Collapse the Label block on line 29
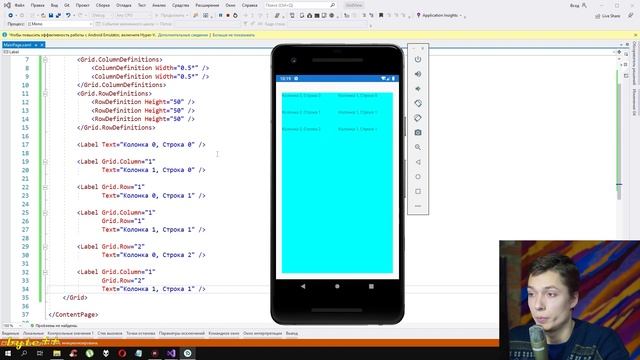 coord(45,247)
